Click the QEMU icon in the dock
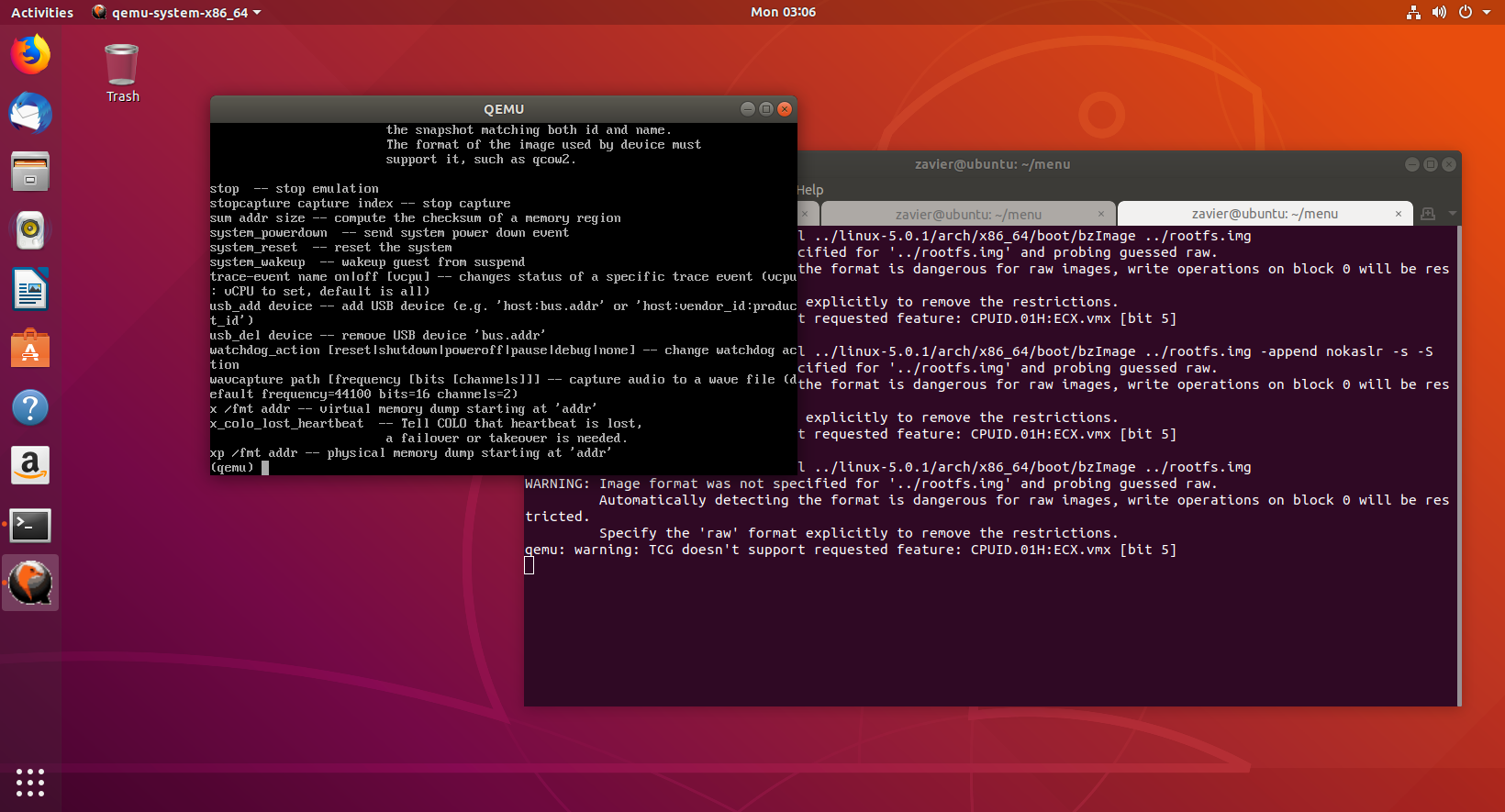This screenshot has width=1505, height=812. click(x=30, y=584)
